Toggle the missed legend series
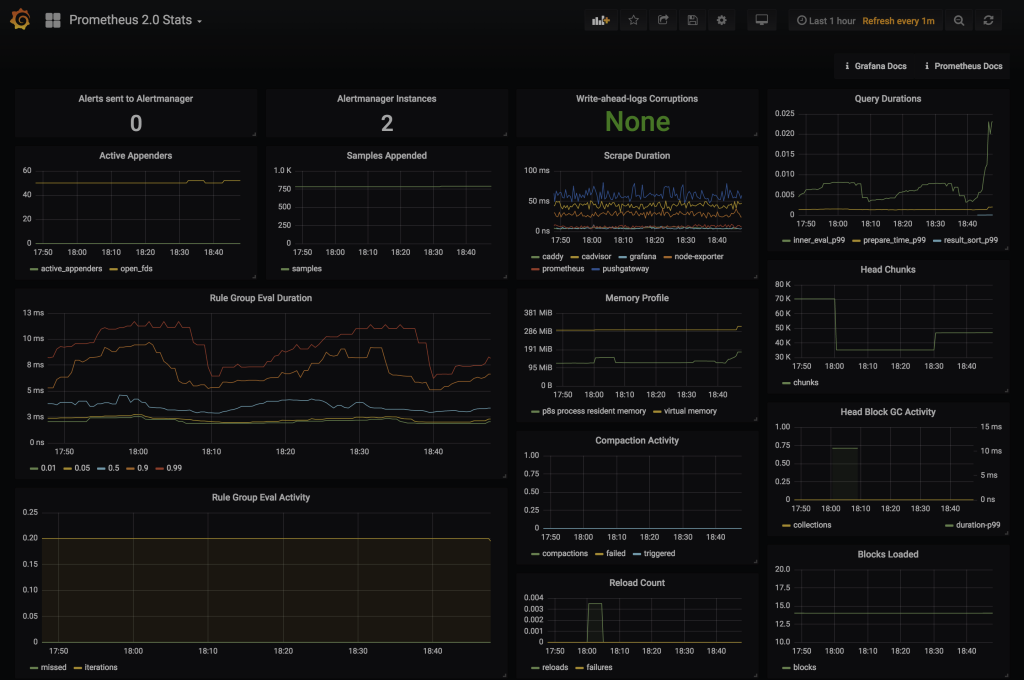Screen dimensions: 1024x680 pyautogui.click(x=54, y=667)
